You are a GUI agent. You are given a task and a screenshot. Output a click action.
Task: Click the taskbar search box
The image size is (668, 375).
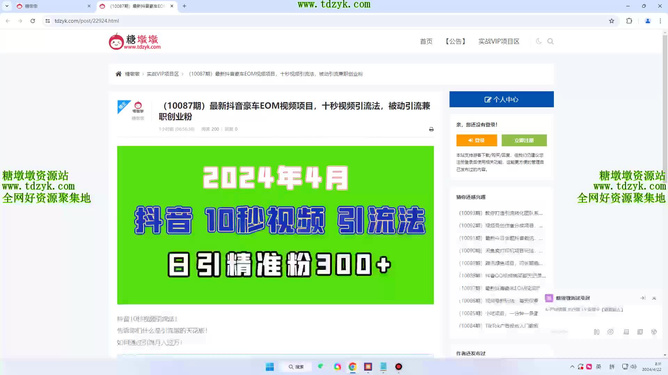pyautogui.click(x=296, y=366)
